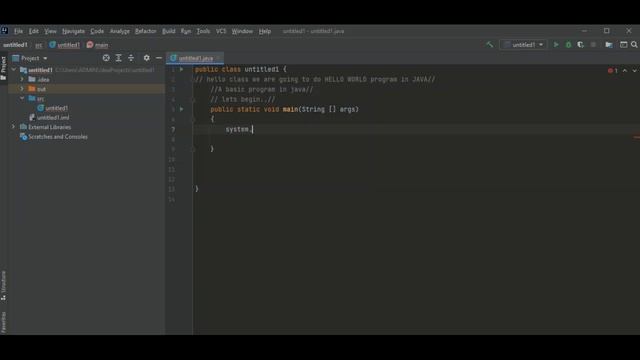The height and width of the screenshot is (360, 640).
Task: Select the untitled1.java editor tab
Action: pyautogui.click(x=195, y=58)
